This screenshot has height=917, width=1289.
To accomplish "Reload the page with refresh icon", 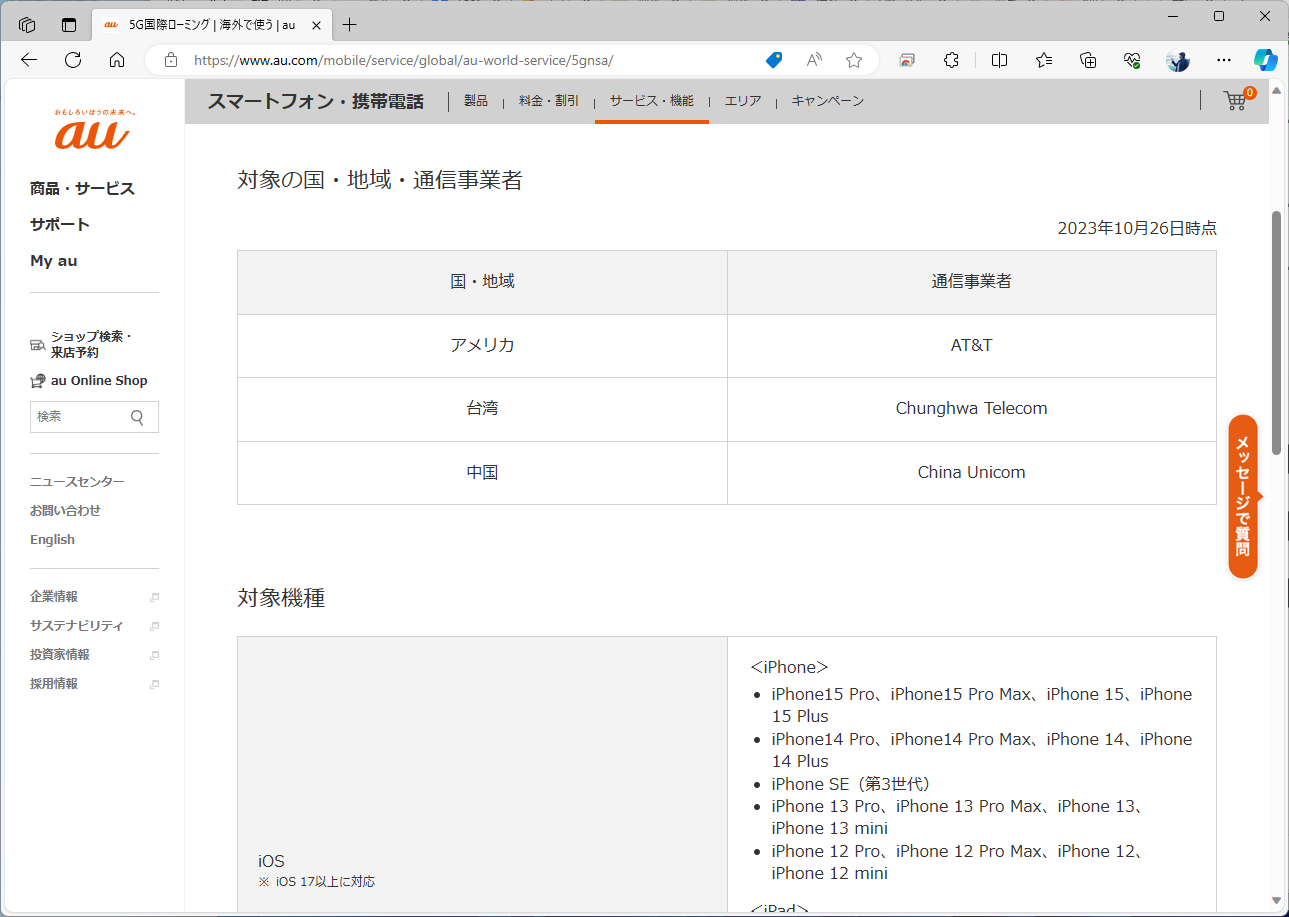I will click(x=73, y=60).
